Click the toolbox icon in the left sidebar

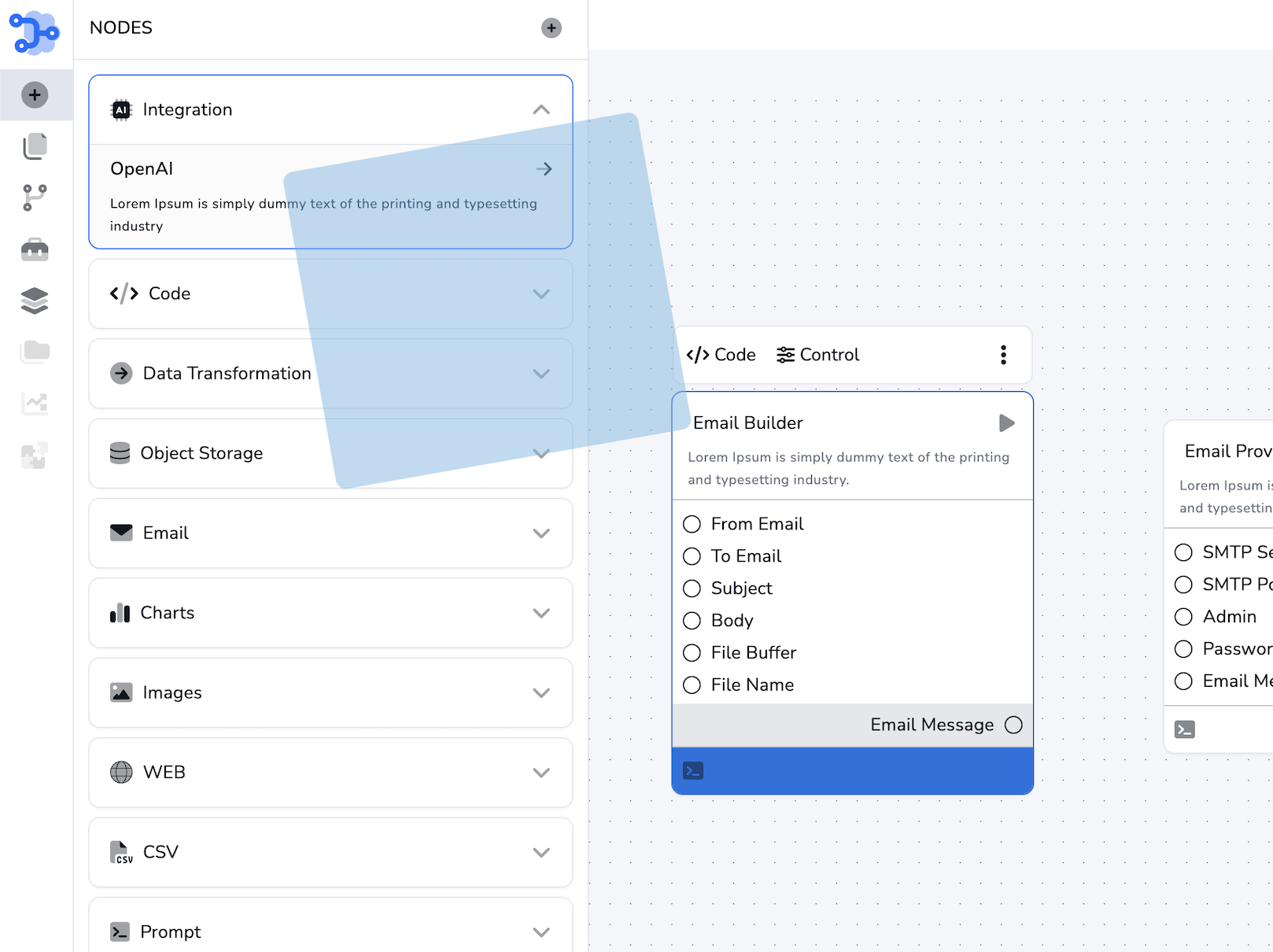click(35, 249)
